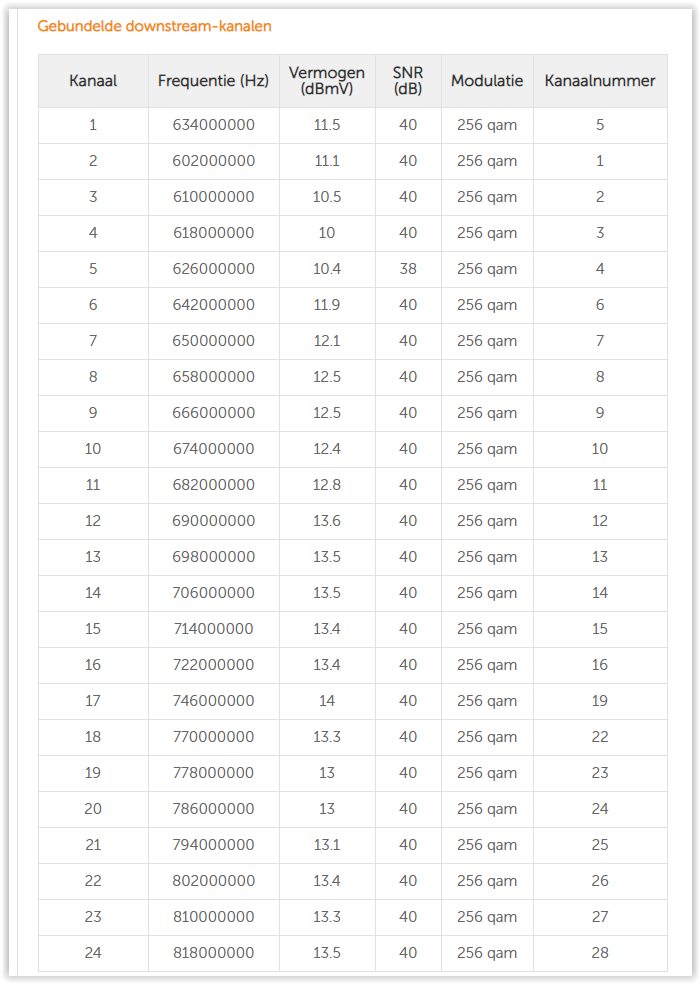Click the SNR (dB) column header
The height and width of the screenshot is (984, 700).
408,81
